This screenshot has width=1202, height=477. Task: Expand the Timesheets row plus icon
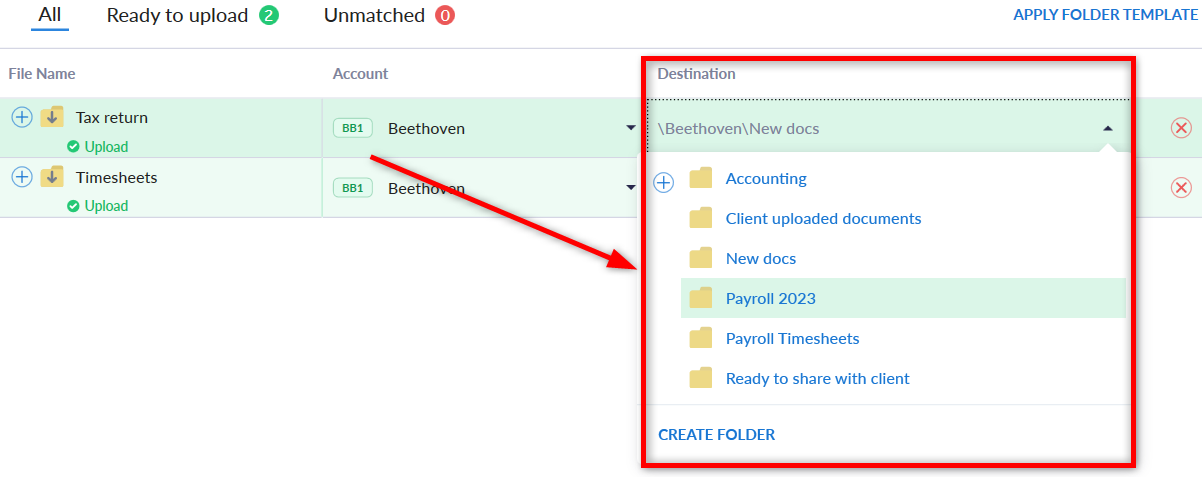pyautogui.click(x=22, y=177)
